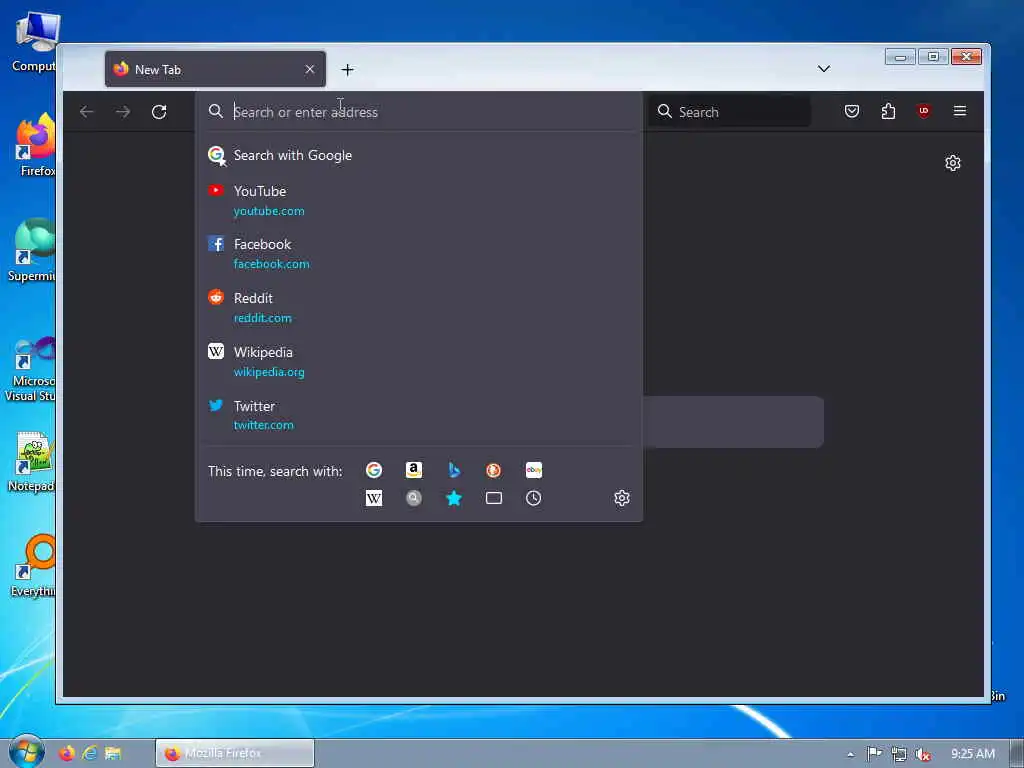
Task: Choose the Bing search engine icon
Action: 454,470
